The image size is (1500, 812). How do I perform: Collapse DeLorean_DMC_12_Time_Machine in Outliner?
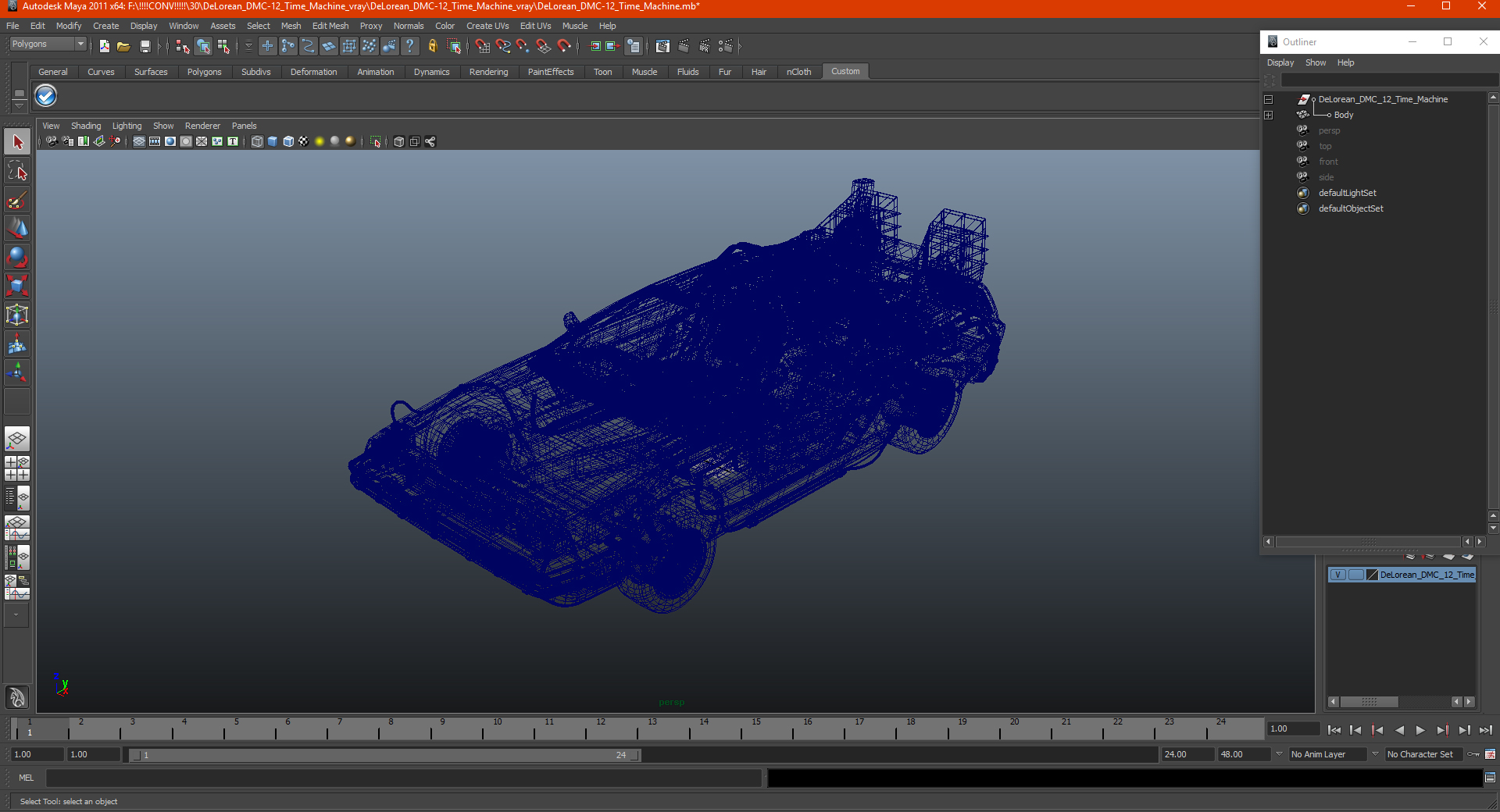click(1268, 99)
